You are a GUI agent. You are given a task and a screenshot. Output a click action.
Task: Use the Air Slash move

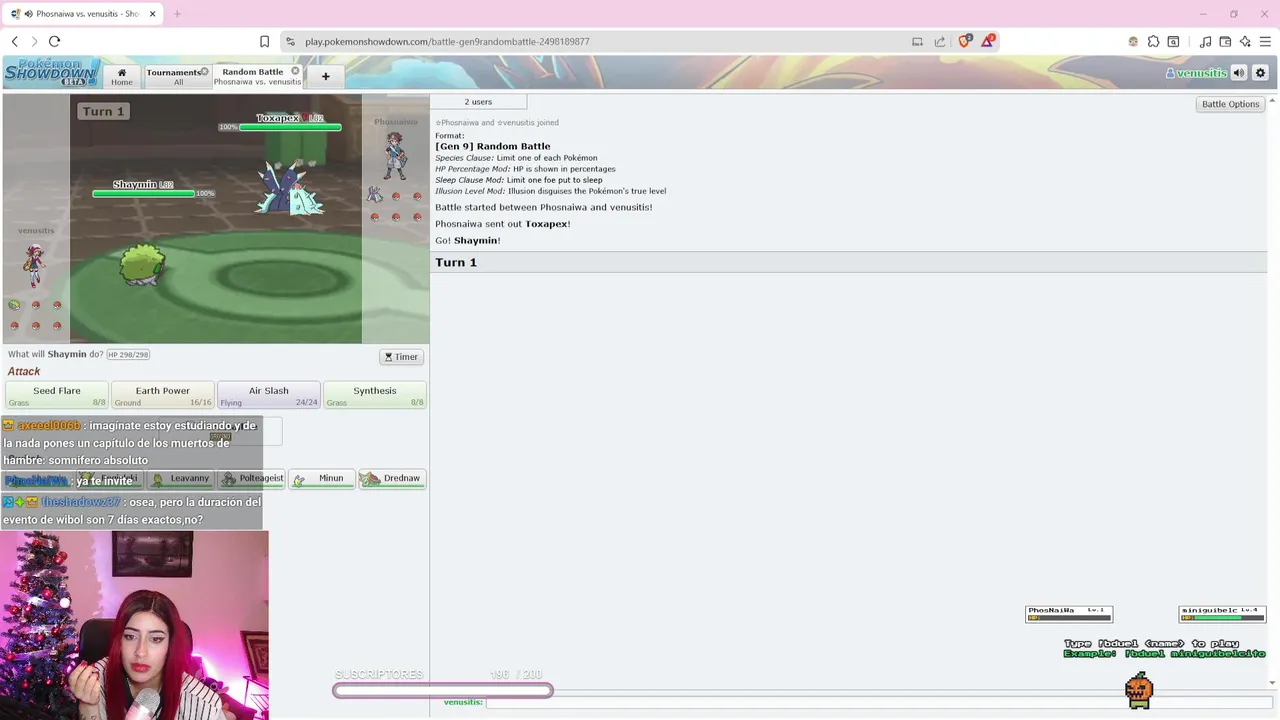(269, 395)
